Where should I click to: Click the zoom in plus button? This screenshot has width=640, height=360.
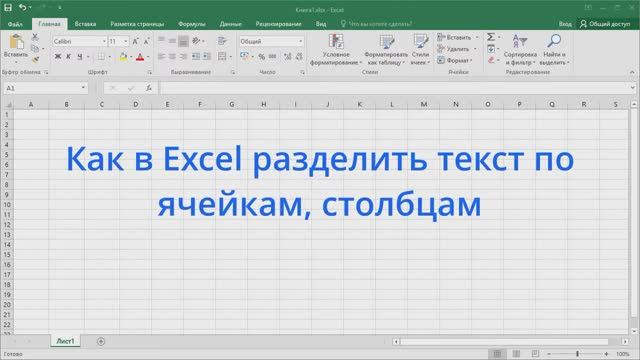[x=607, y=354]
